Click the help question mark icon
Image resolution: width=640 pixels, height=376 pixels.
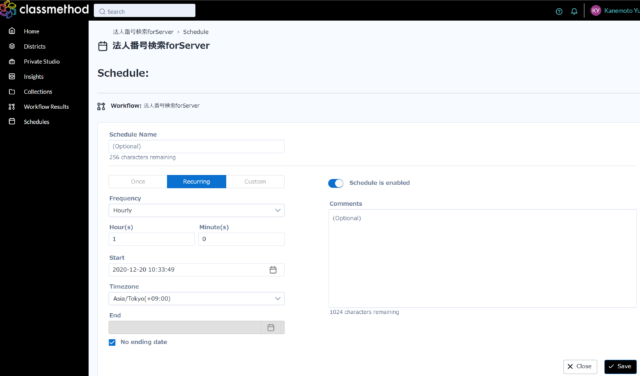point(559,11)
